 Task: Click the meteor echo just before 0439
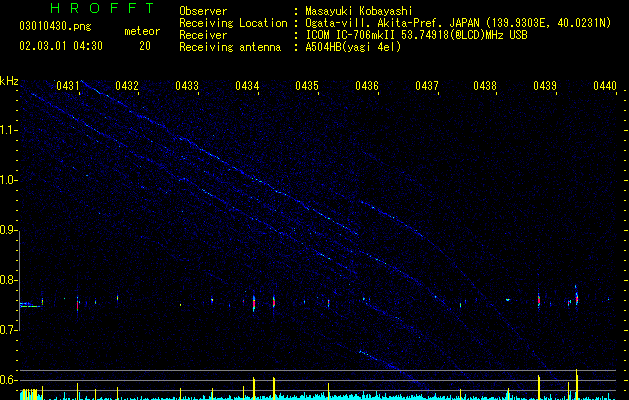coord(539,301)
